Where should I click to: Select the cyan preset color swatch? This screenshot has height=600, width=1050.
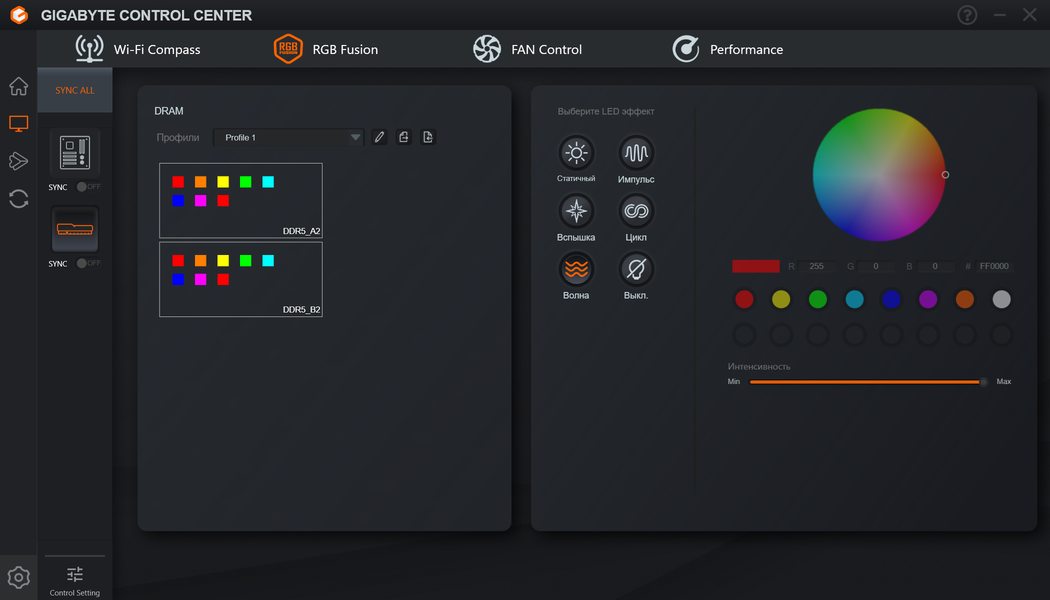click(854, 299)
